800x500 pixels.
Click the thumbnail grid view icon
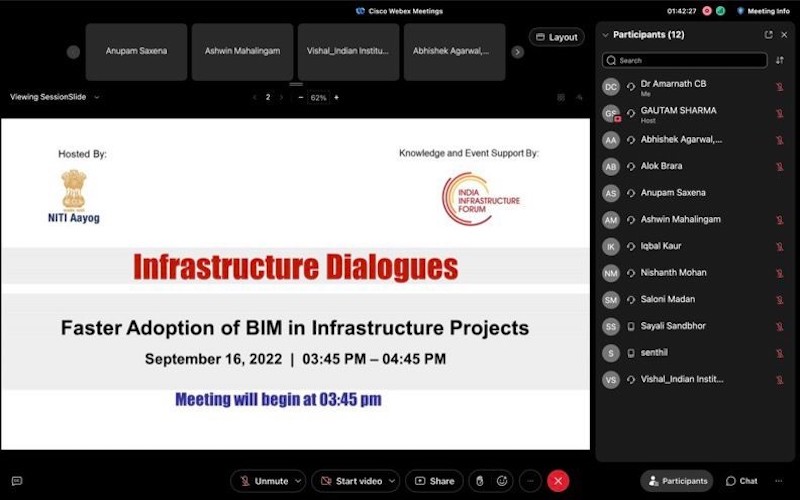click(x=561, y=97)
